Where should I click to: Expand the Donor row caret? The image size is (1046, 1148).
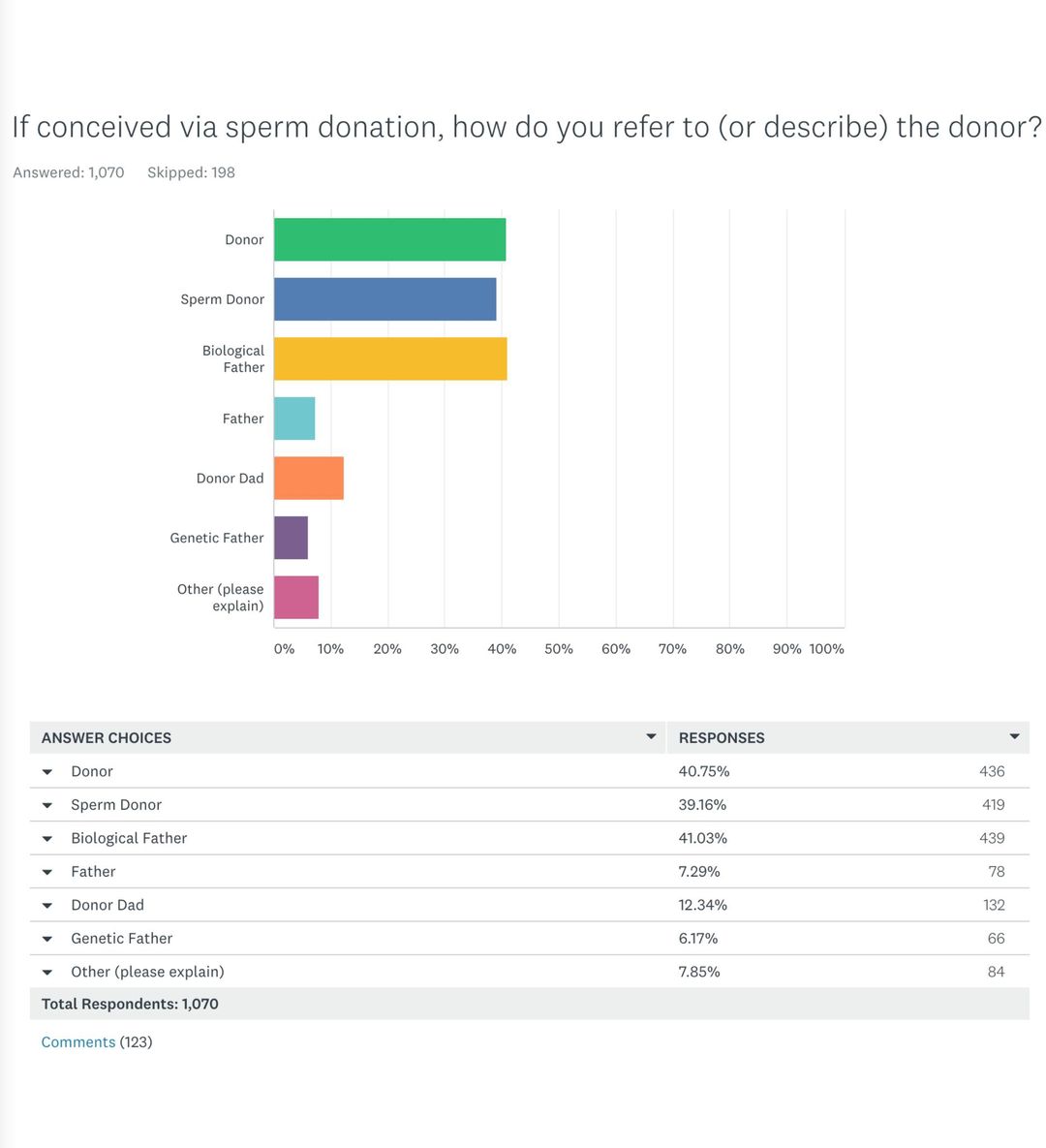[x=46, y=772]
